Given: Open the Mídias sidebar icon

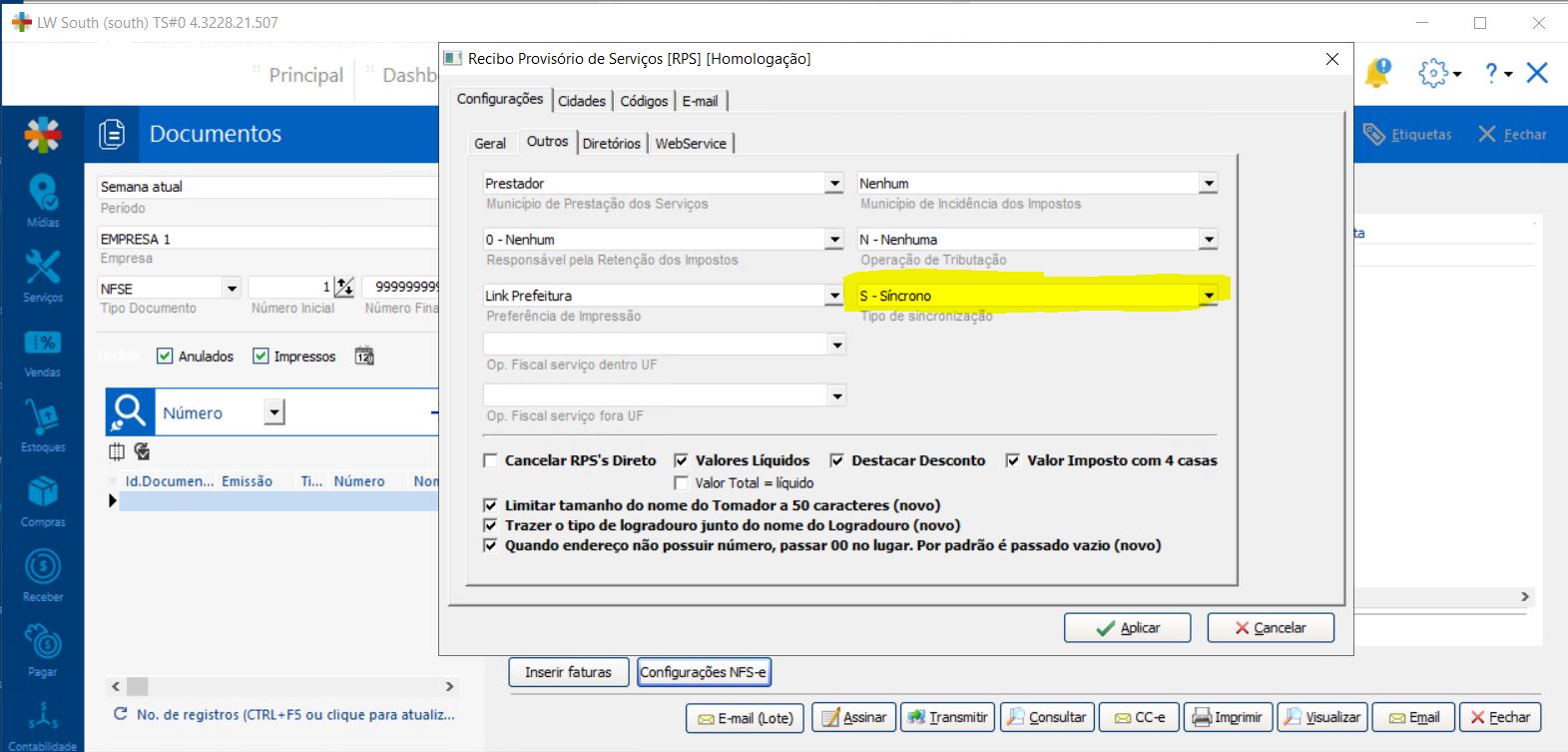Looking at the screenshot, I should tap(43, 193).
